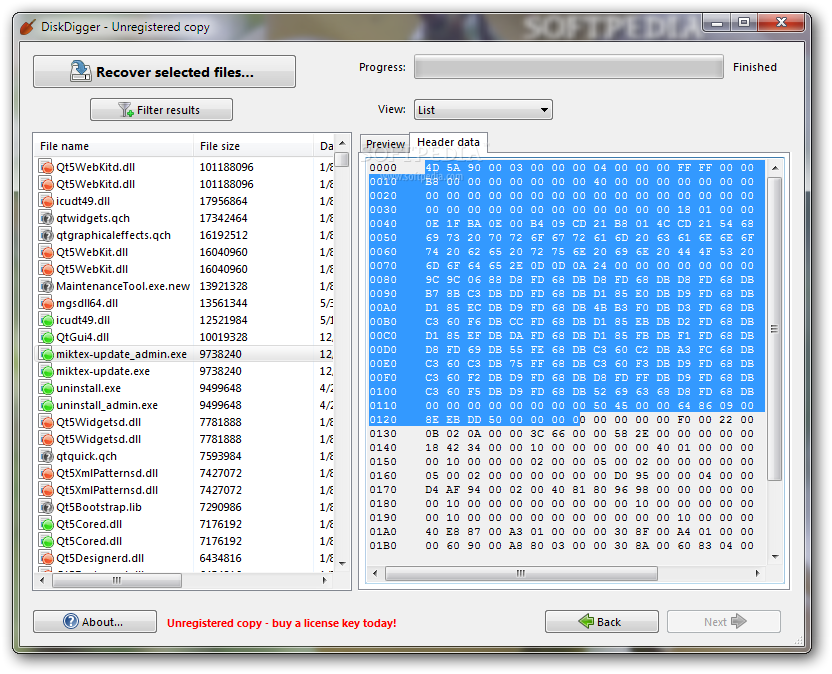Image resolution: width=832 pixels, height=674 pixels.
Task: Close the DiskDigger window
Action: (x=781, y=23)
